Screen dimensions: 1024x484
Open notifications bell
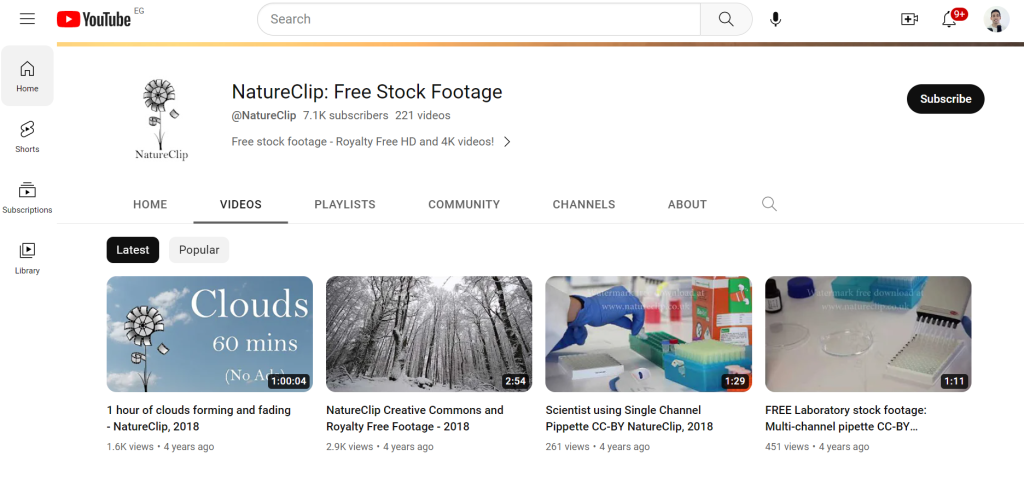(x=950, y=19)
